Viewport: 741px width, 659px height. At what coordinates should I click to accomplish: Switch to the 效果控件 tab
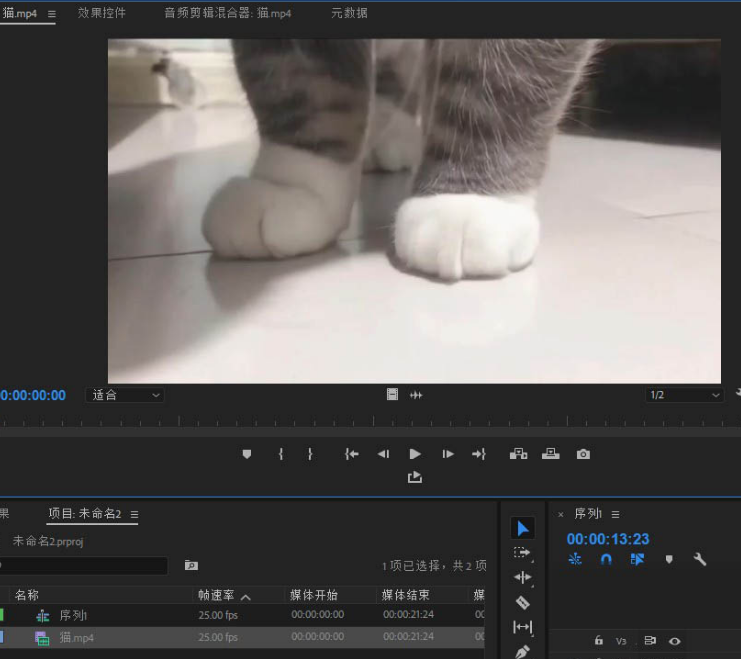(x=102, y=13)
